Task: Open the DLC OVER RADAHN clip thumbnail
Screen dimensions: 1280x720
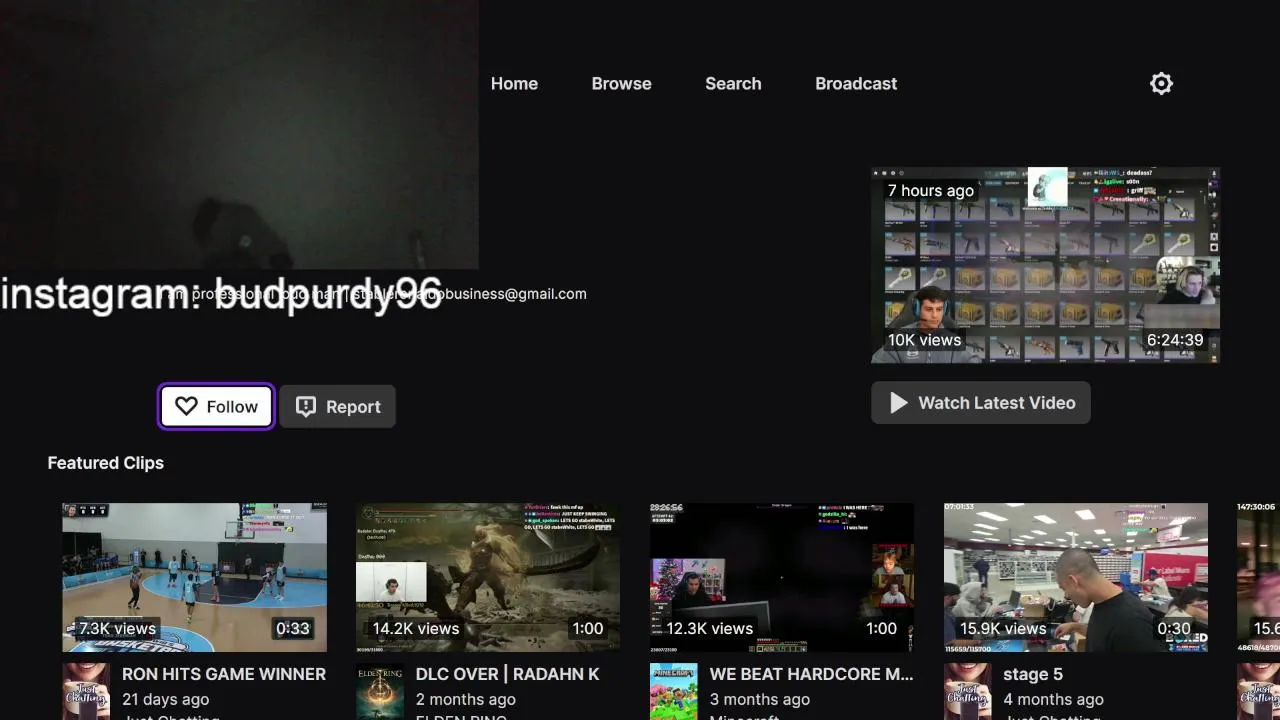Action: (488, 577)
